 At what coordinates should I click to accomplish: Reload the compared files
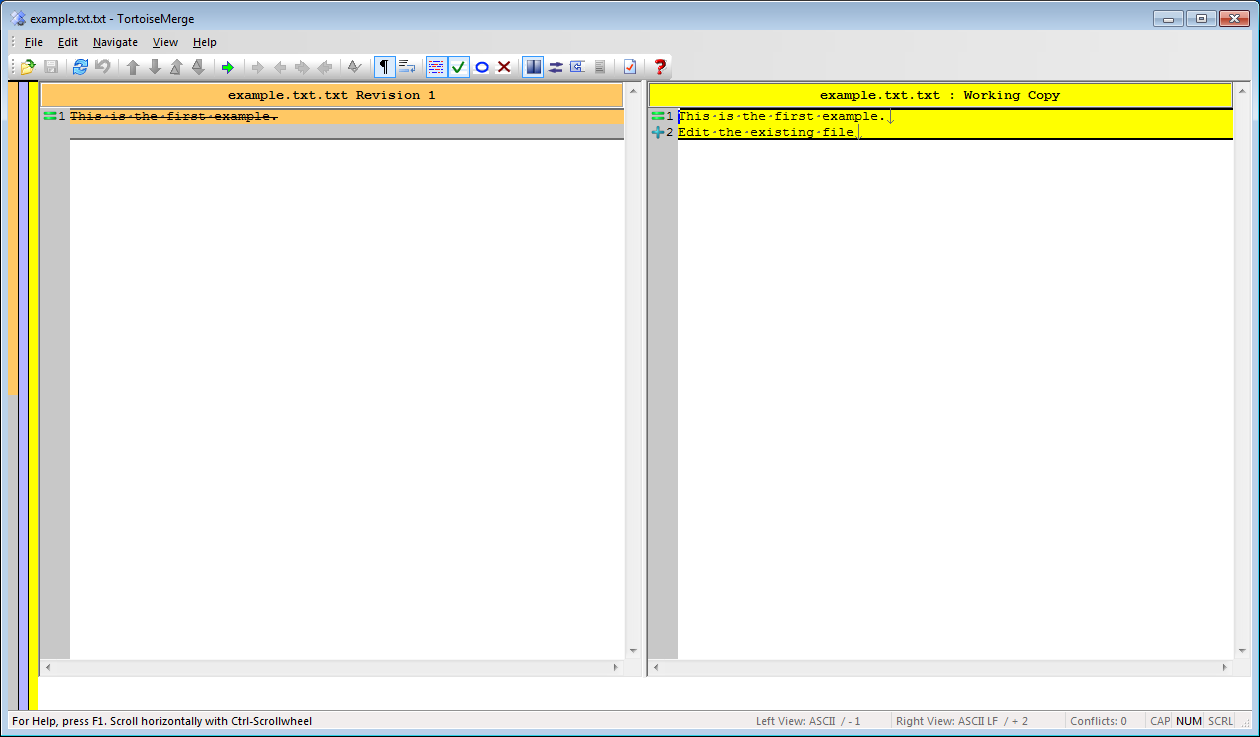[80, 67]
